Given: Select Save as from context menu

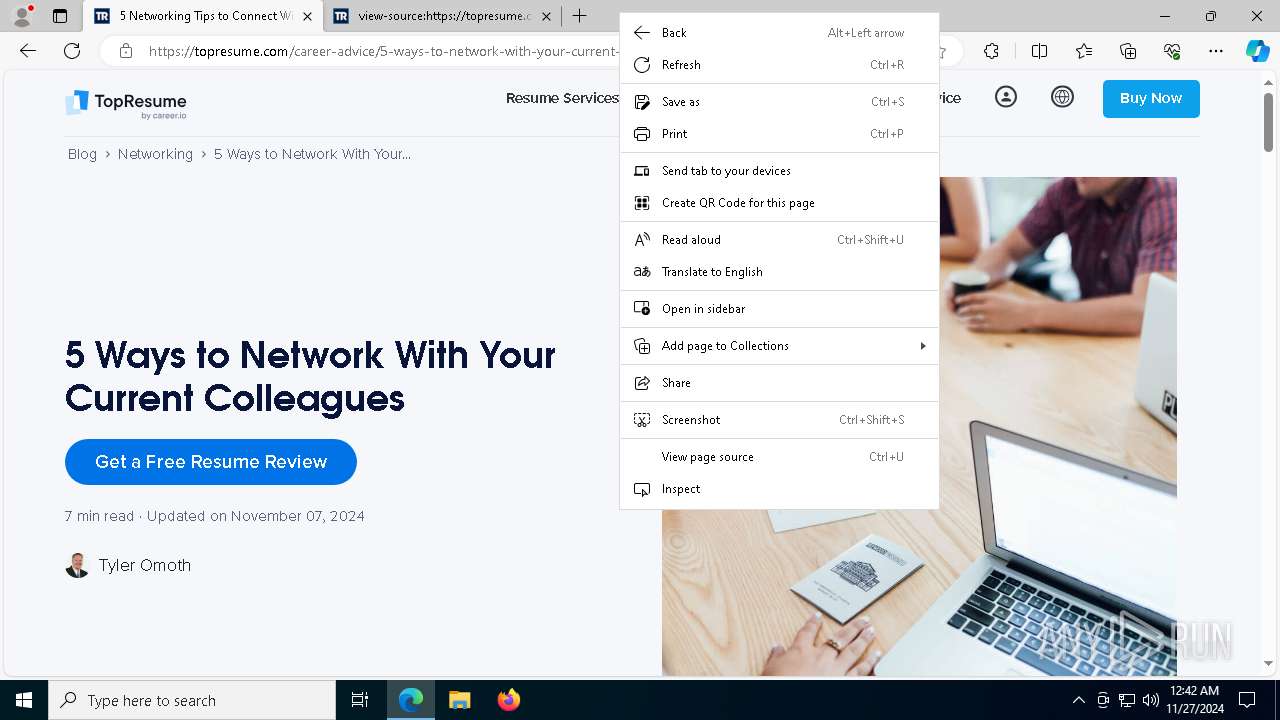Looking at the screenshot, I should (779, 102).
